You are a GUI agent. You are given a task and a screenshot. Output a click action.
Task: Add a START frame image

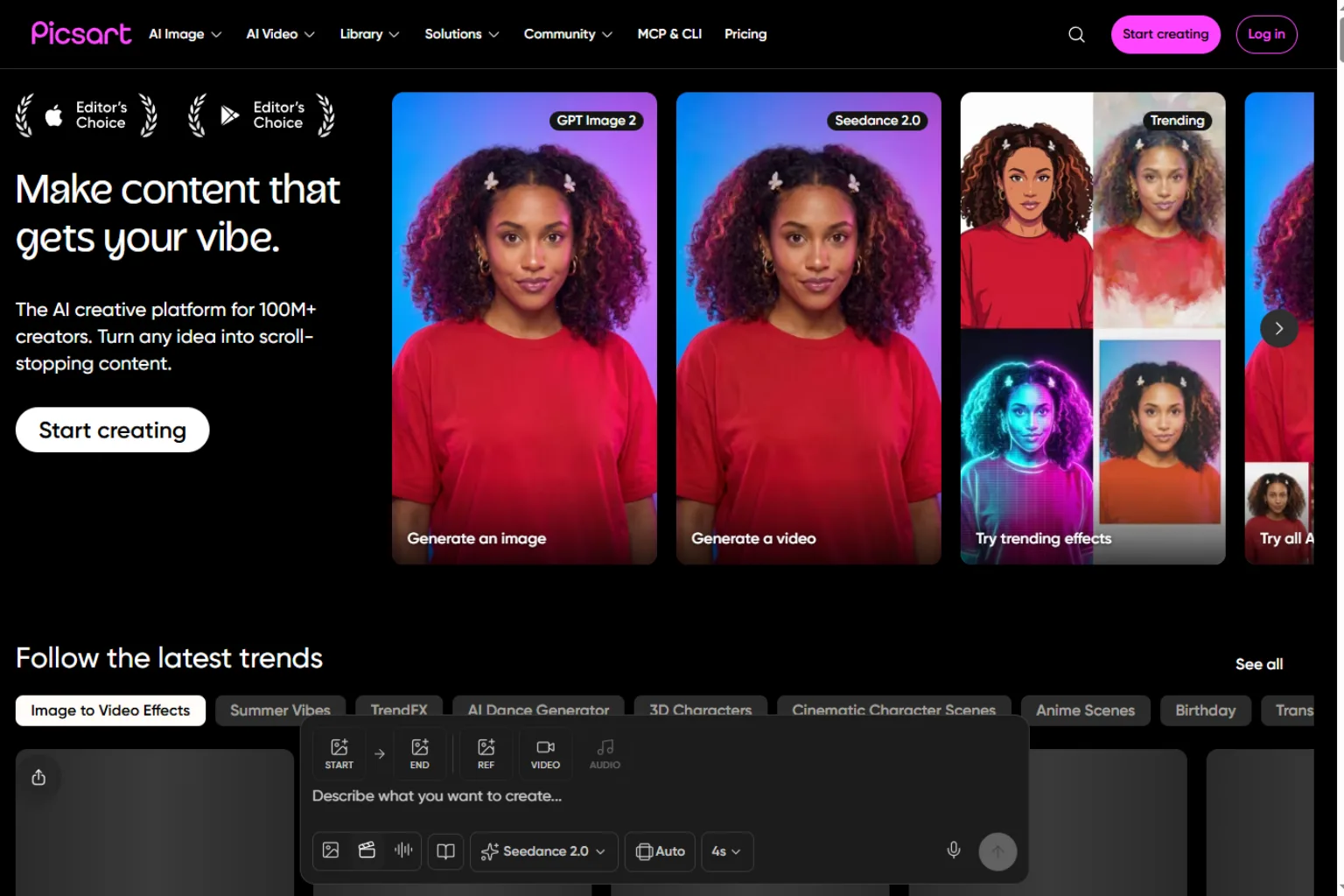pyautogui.click(x=339, y=753)
